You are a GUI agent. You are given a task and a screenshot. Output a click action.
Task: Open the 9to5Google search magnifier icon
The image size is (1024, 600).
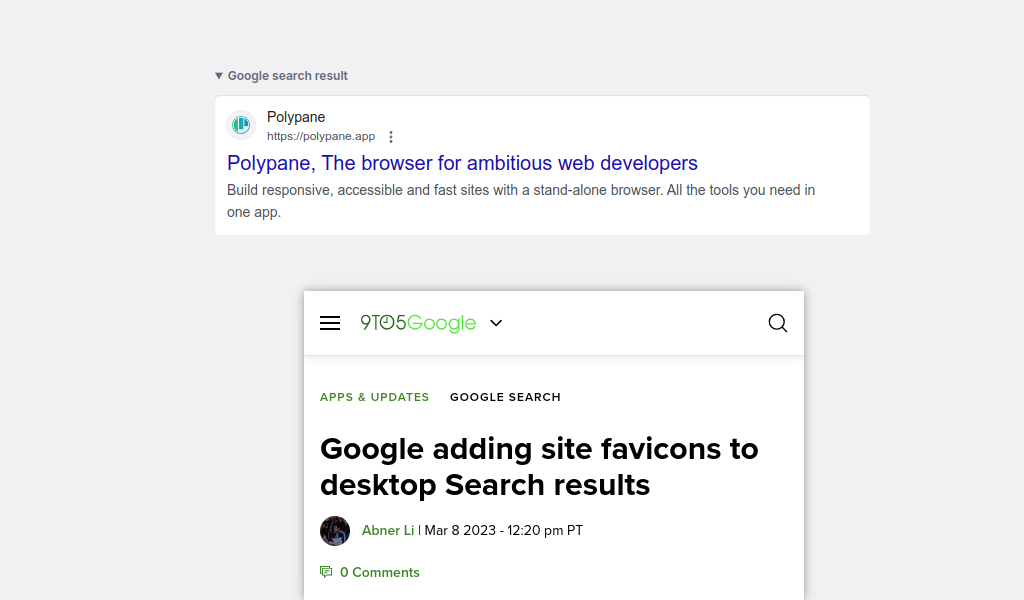(777, 323)
